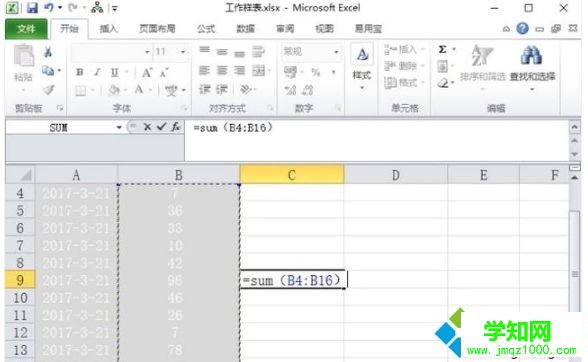Toggle Align Text Left
This screenshot has height=362, width=588.
click(204, 70)
